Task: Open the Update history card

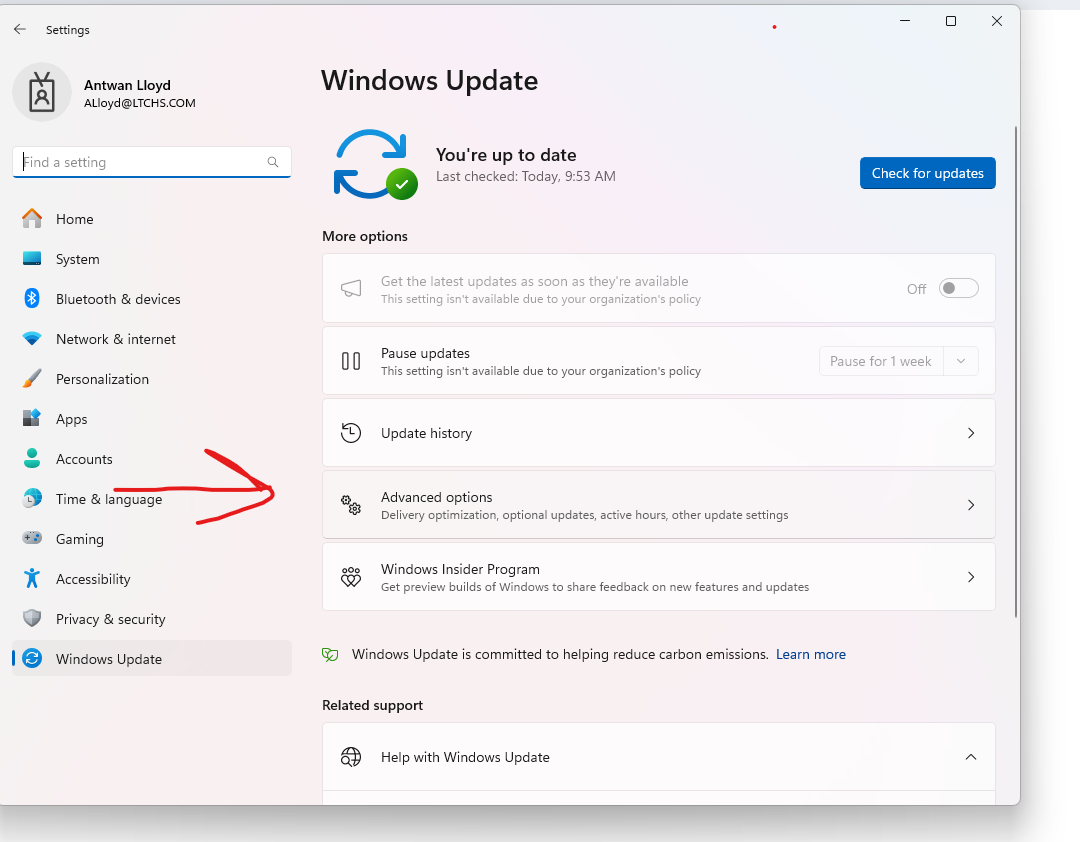Action: click(658, 433)
